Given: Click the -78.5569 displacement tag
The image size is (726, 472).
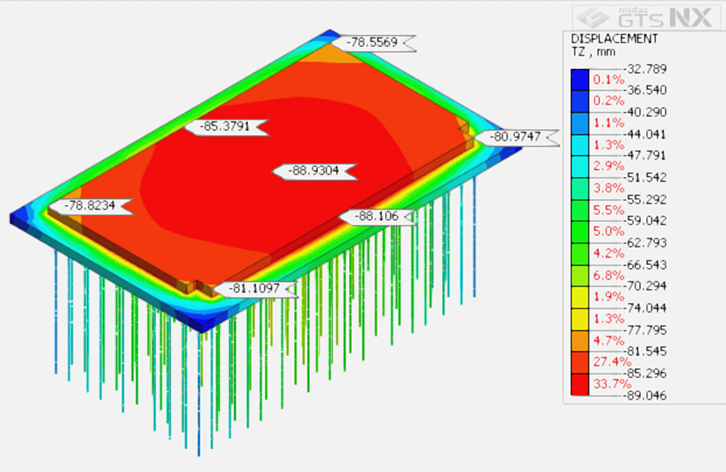Looking at the screenshot, I should coord(374,43).
